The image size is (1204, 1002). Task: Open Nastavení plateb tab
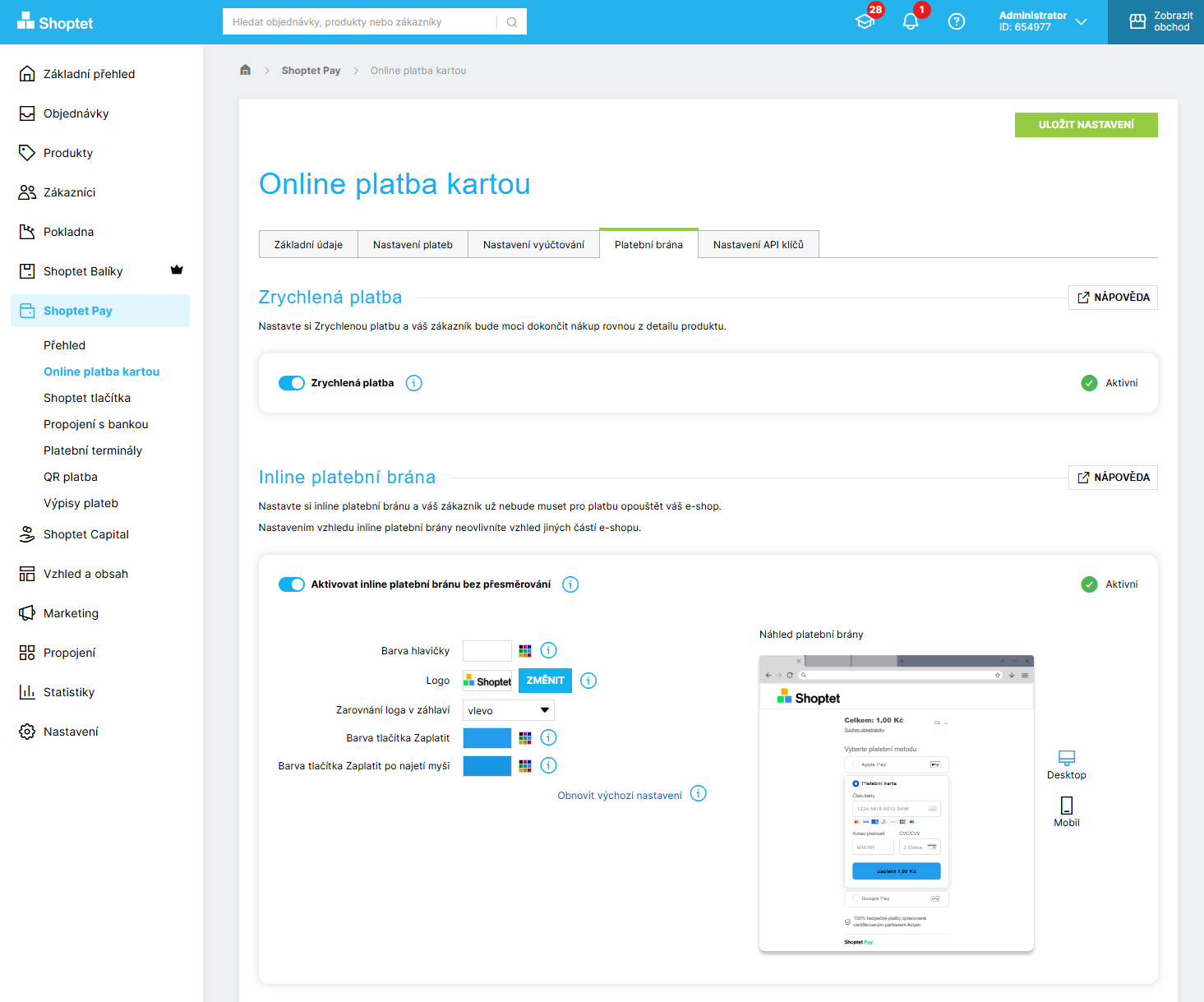coord(413,244)
